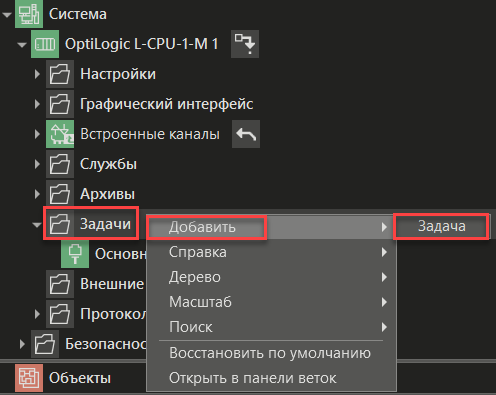Click the green task icon beside Основн
Viewport: 496px width, 395px height.
tap(75, 254)
